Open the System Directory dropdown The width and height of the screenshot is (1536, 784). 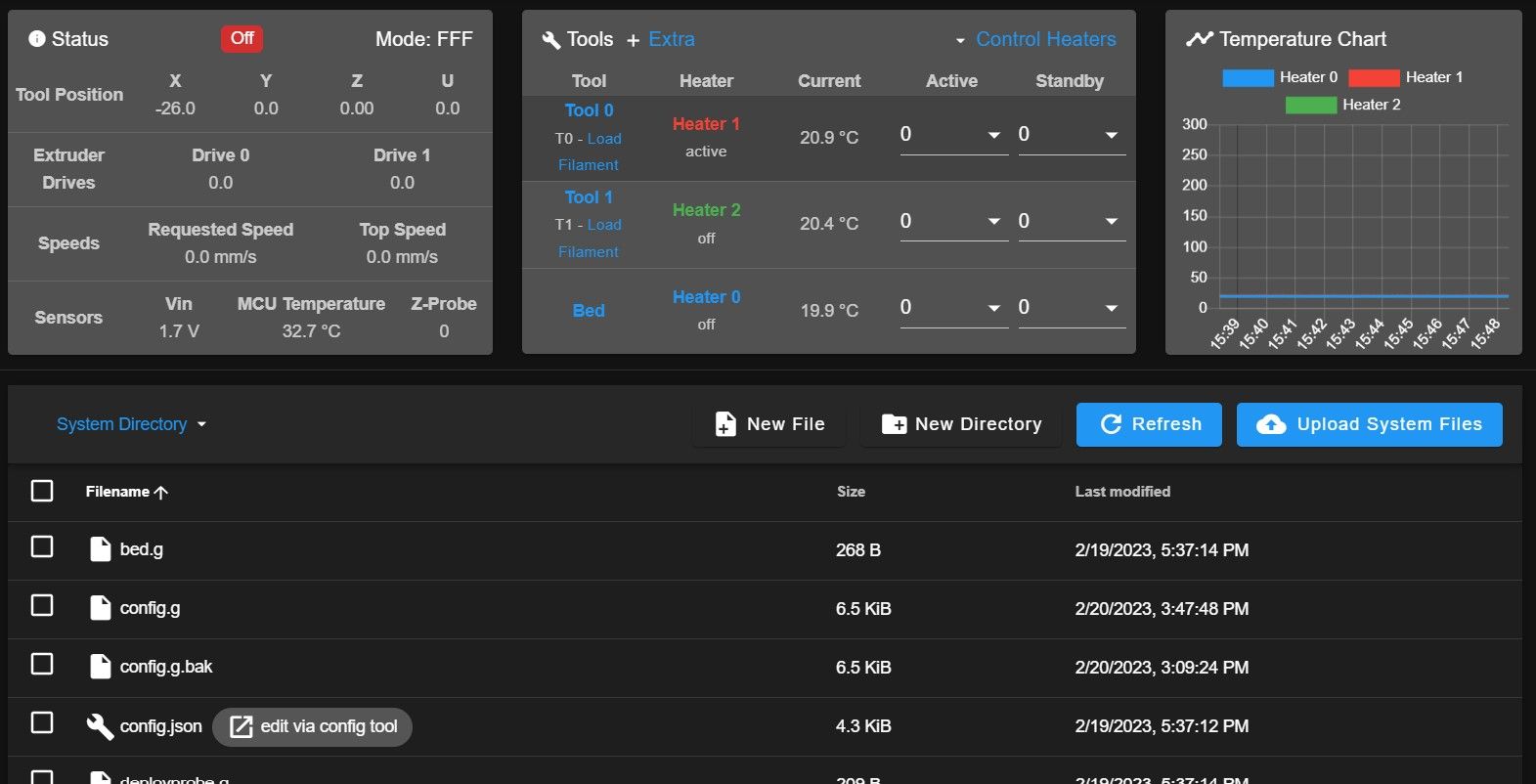(x=131, y=424)
